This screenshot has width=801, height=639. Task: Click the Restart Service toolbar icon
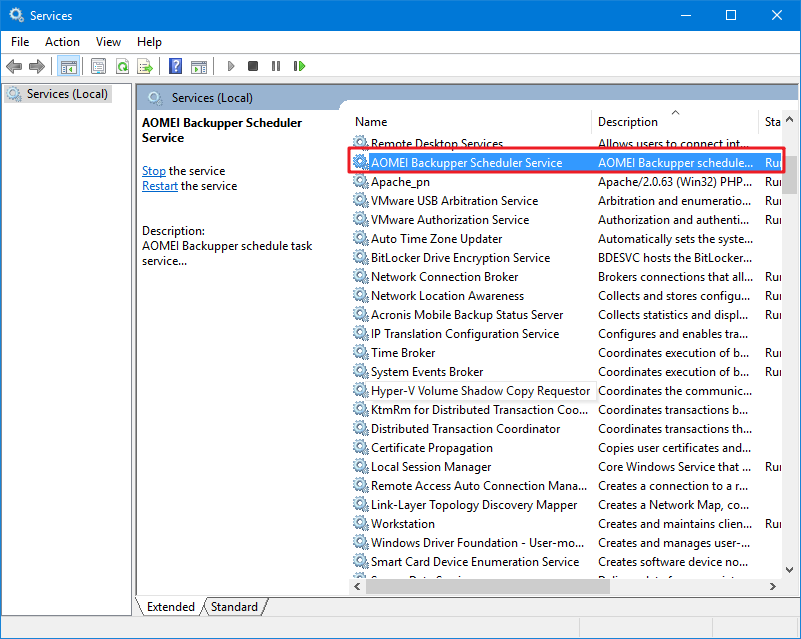coord(299,66)
